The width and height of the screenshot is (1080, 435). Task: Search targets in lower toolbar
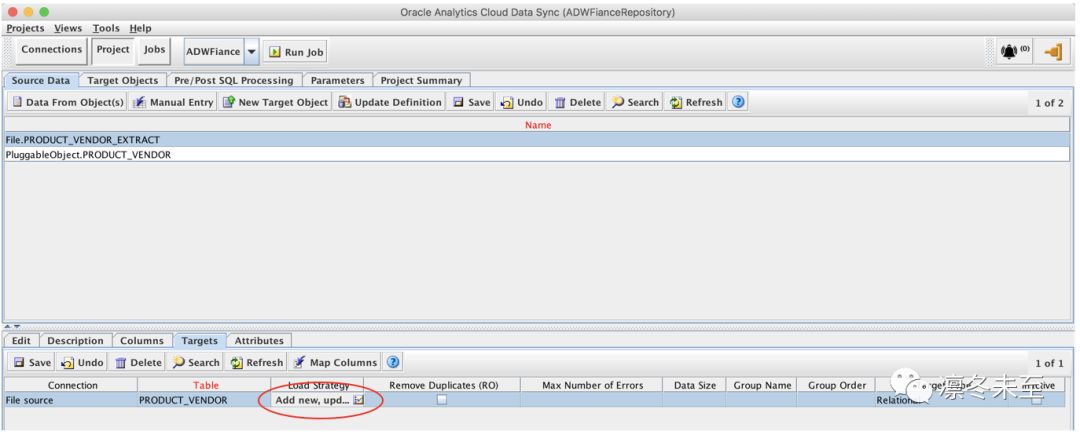[196, 363]
